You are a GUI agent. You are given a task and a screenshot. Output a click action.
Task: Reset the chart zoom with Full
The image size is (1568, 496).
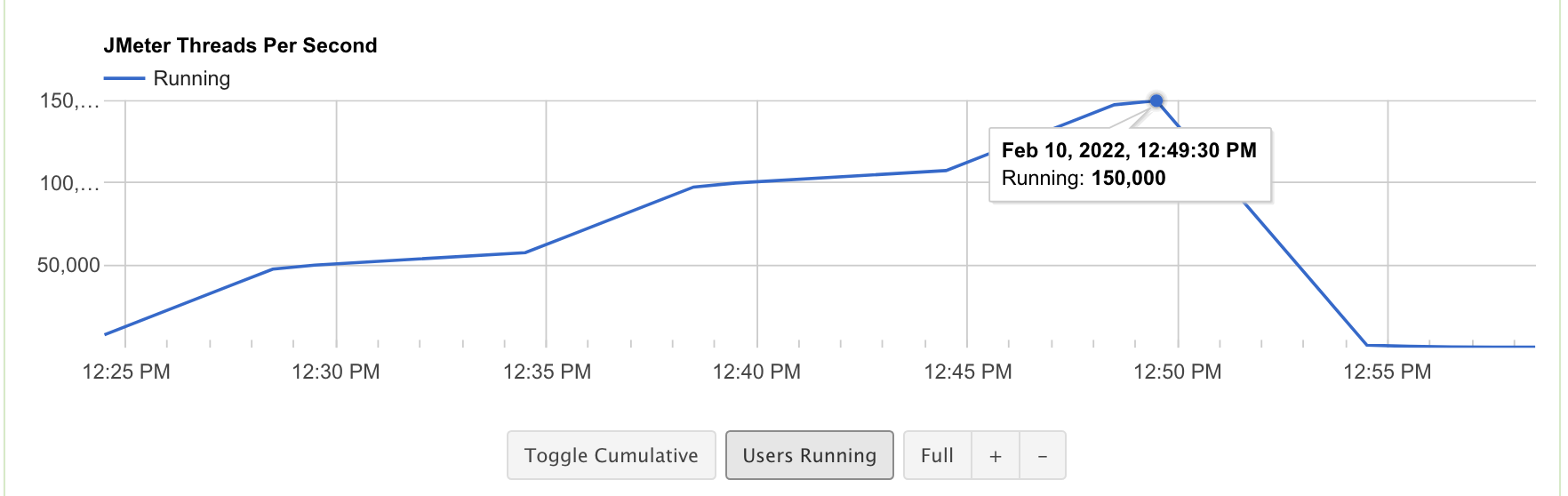pos(937,455)
